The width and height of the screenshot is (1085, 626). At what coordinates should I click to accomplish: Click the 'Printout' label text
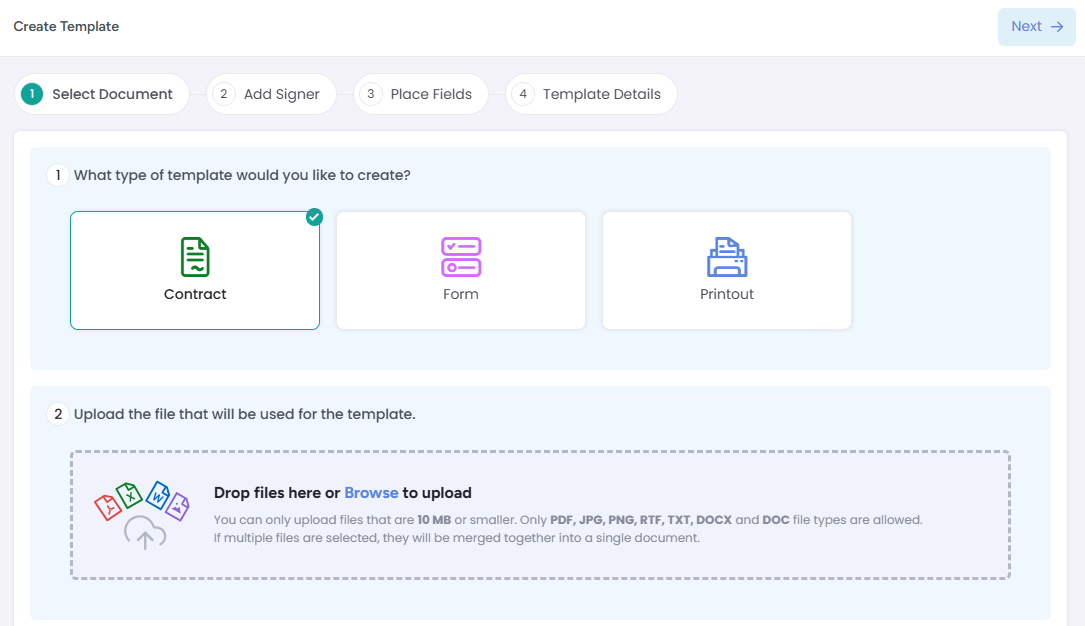[x=727, y=294]
